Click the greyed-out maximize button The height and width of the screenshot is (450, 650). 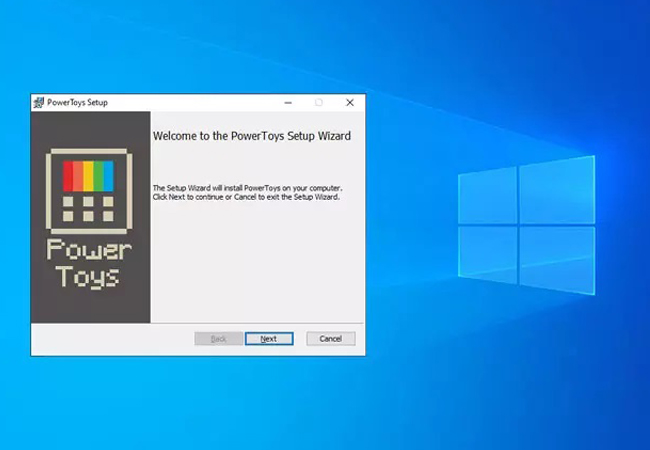point(318,102)
